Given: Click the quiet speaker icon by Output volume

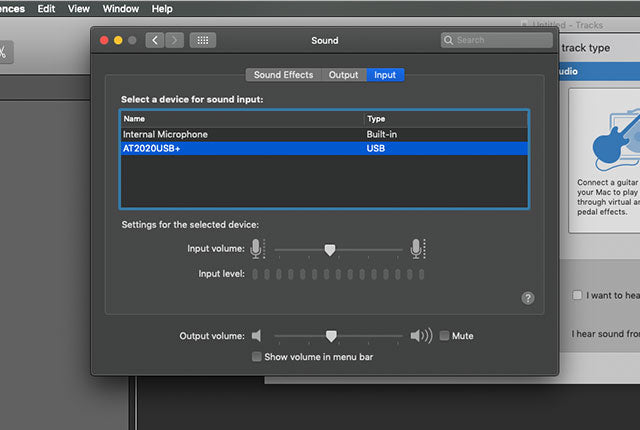Looking at the screenshot, I should point(256,336).
